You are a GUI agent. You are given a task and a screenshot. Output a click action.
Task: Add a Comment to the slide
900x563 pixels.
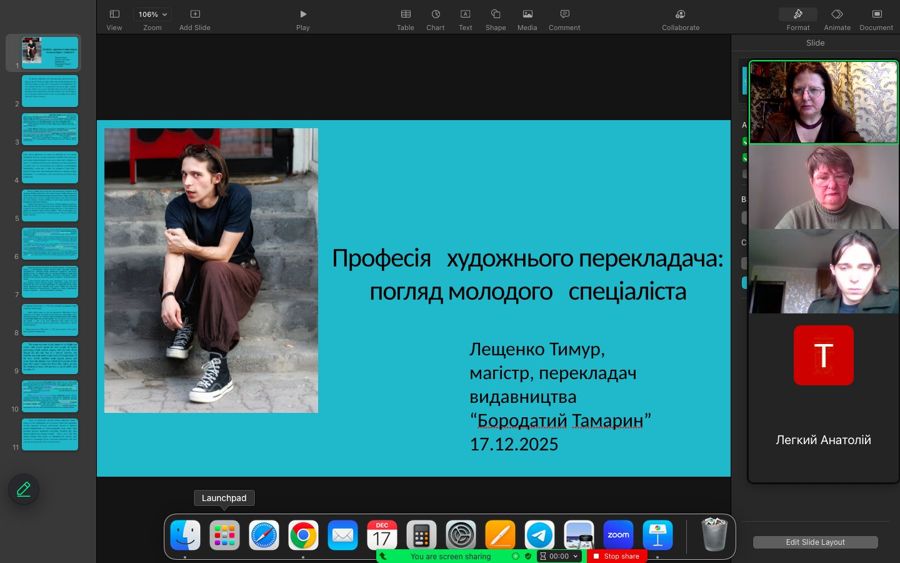point(564,14)
